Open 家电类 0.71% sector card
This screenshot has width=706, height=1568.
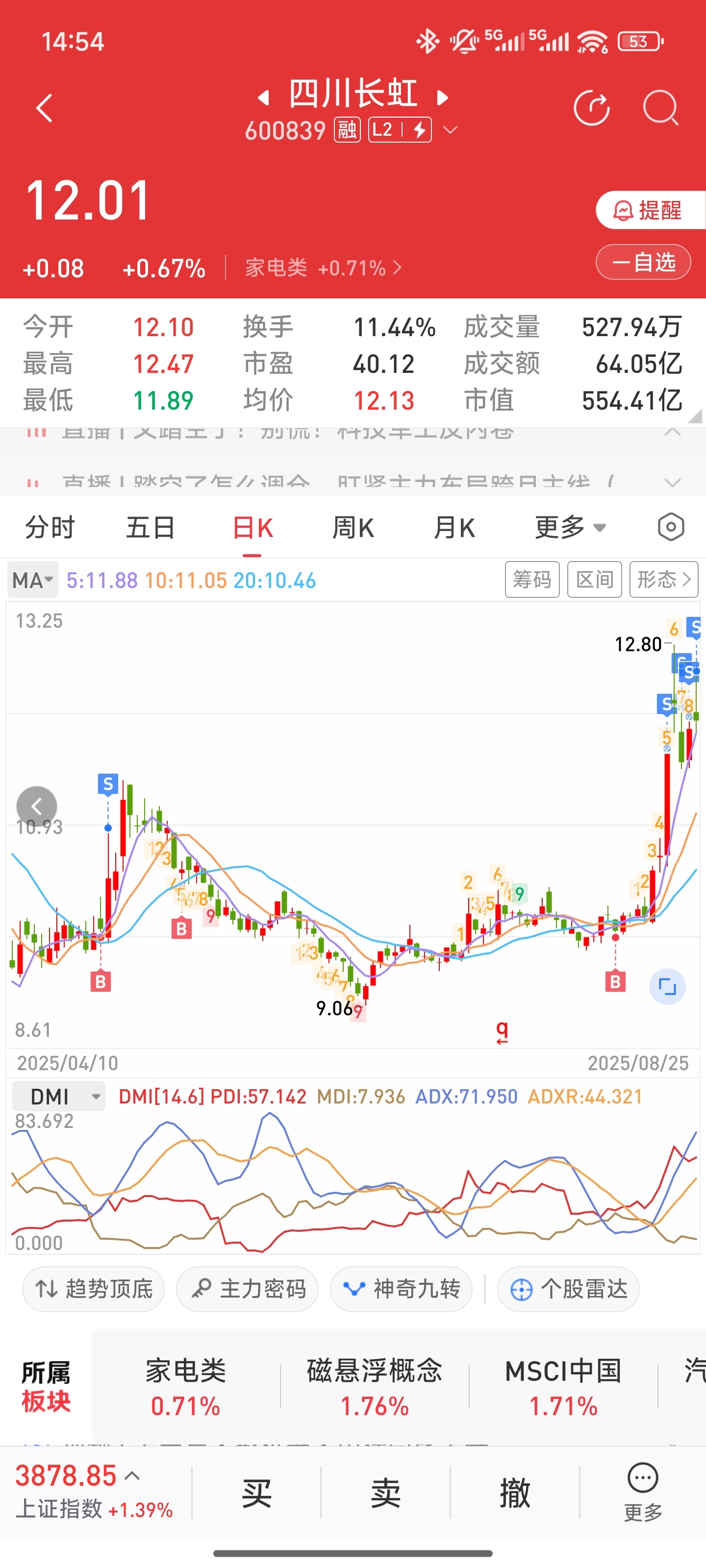pyautogui.click(x=186, y=1387)
